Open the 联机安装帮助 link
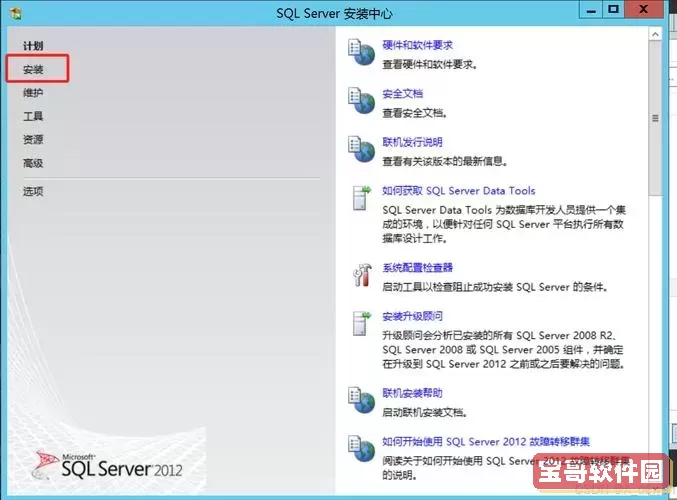This screenshot has height=500, width=677. [x=412, y=393]
